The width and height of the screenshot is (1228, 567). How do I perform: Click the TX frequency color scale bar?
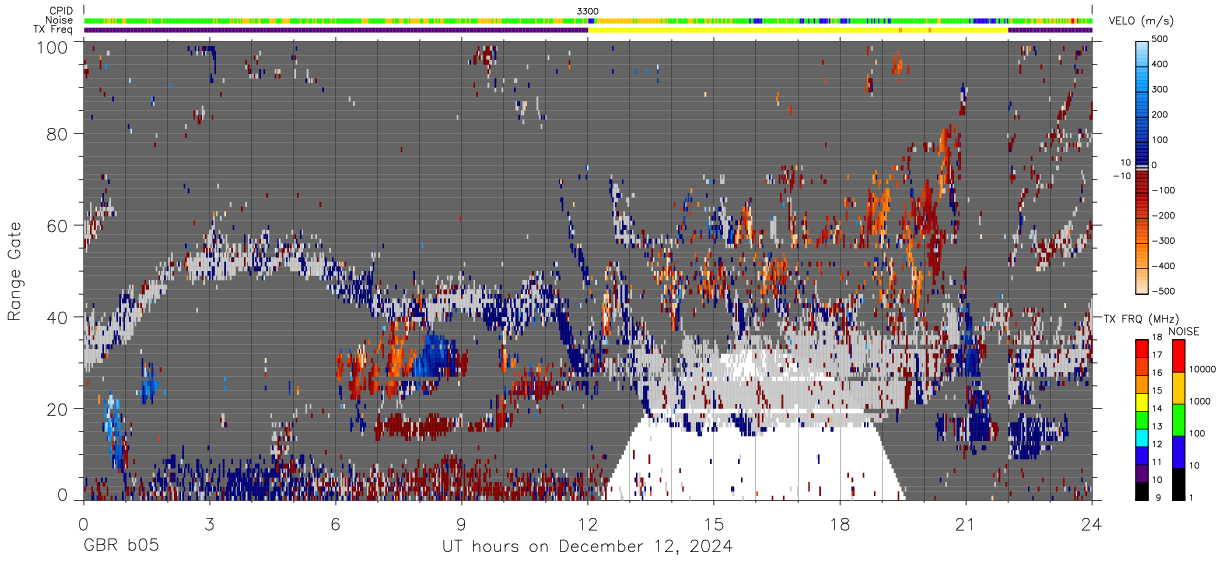[1143, 419]
